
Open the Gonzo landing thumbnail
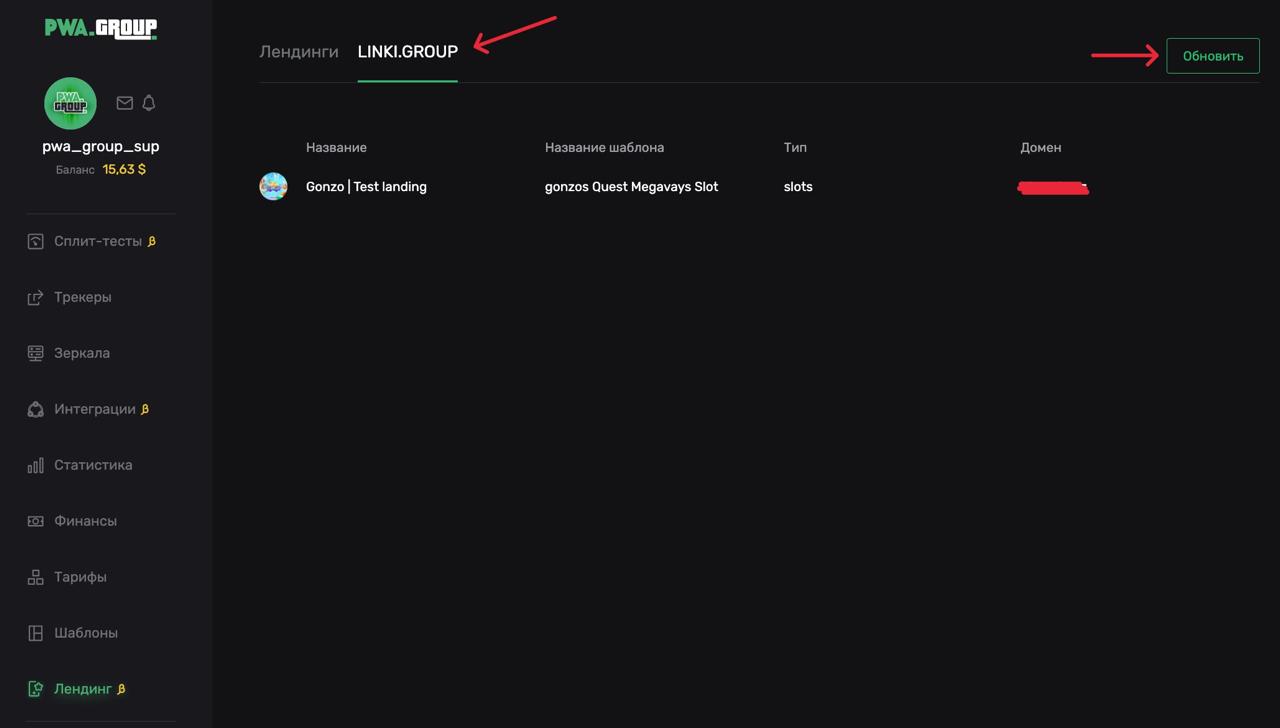273,186
